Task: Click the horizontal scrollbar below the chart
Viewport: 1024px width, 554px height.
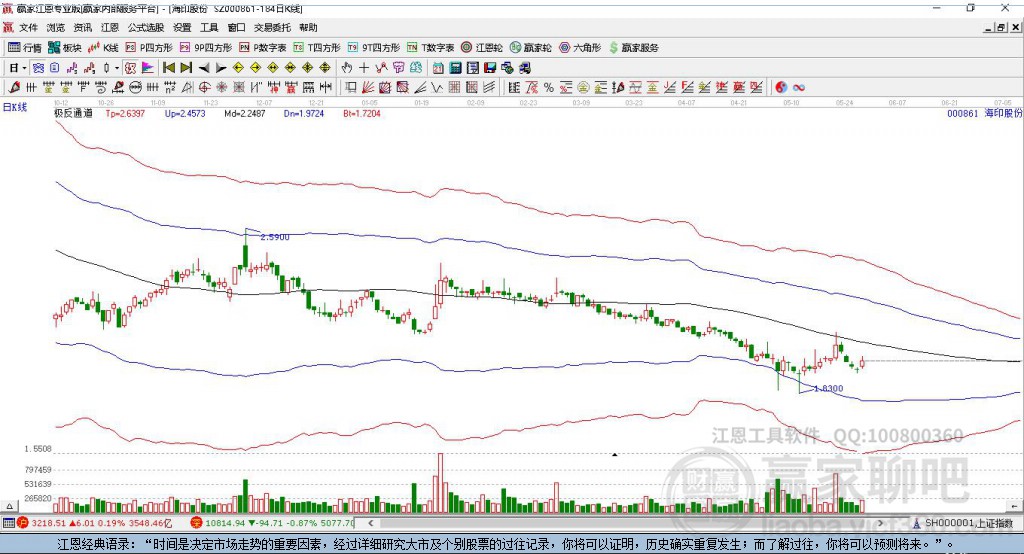Action: tap(625, 523)
